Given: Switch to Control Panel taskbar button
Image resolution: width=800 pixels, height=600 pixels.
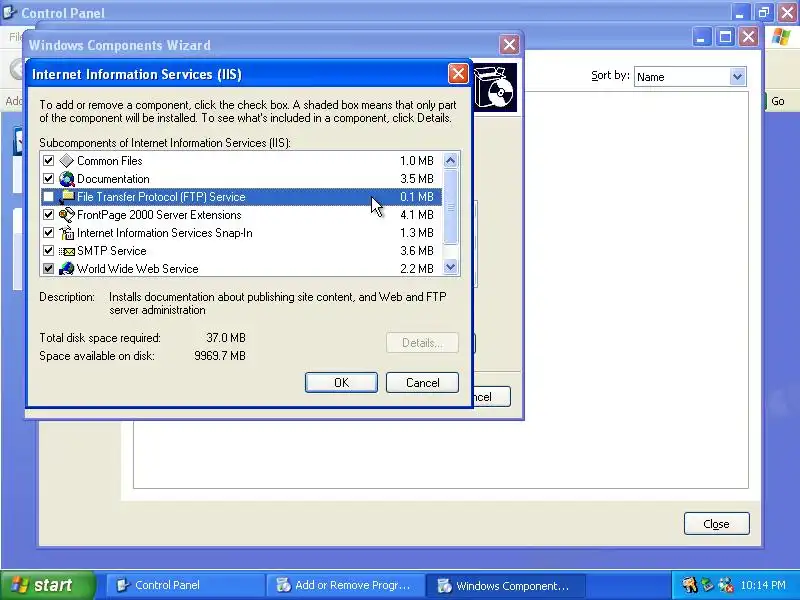Looking at the screenshot, I should tap(184, 585).
